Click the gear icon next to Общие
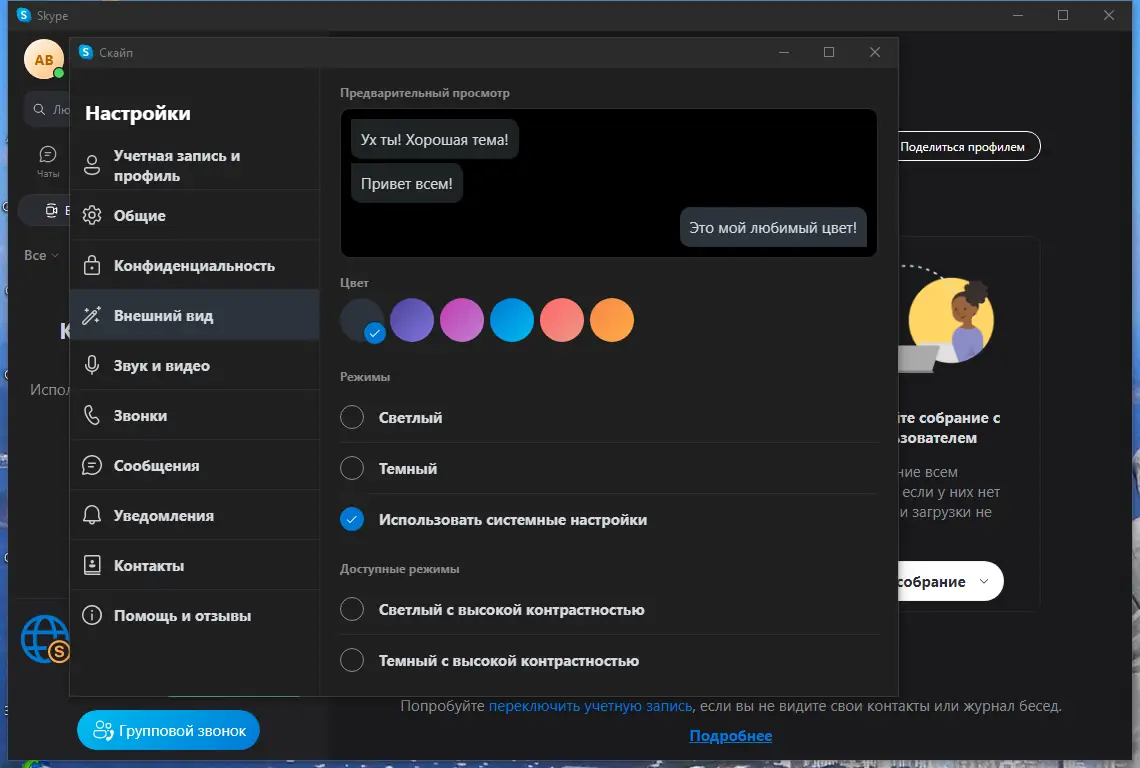Viewport: 1140px width, 768px height. (92, 215)
